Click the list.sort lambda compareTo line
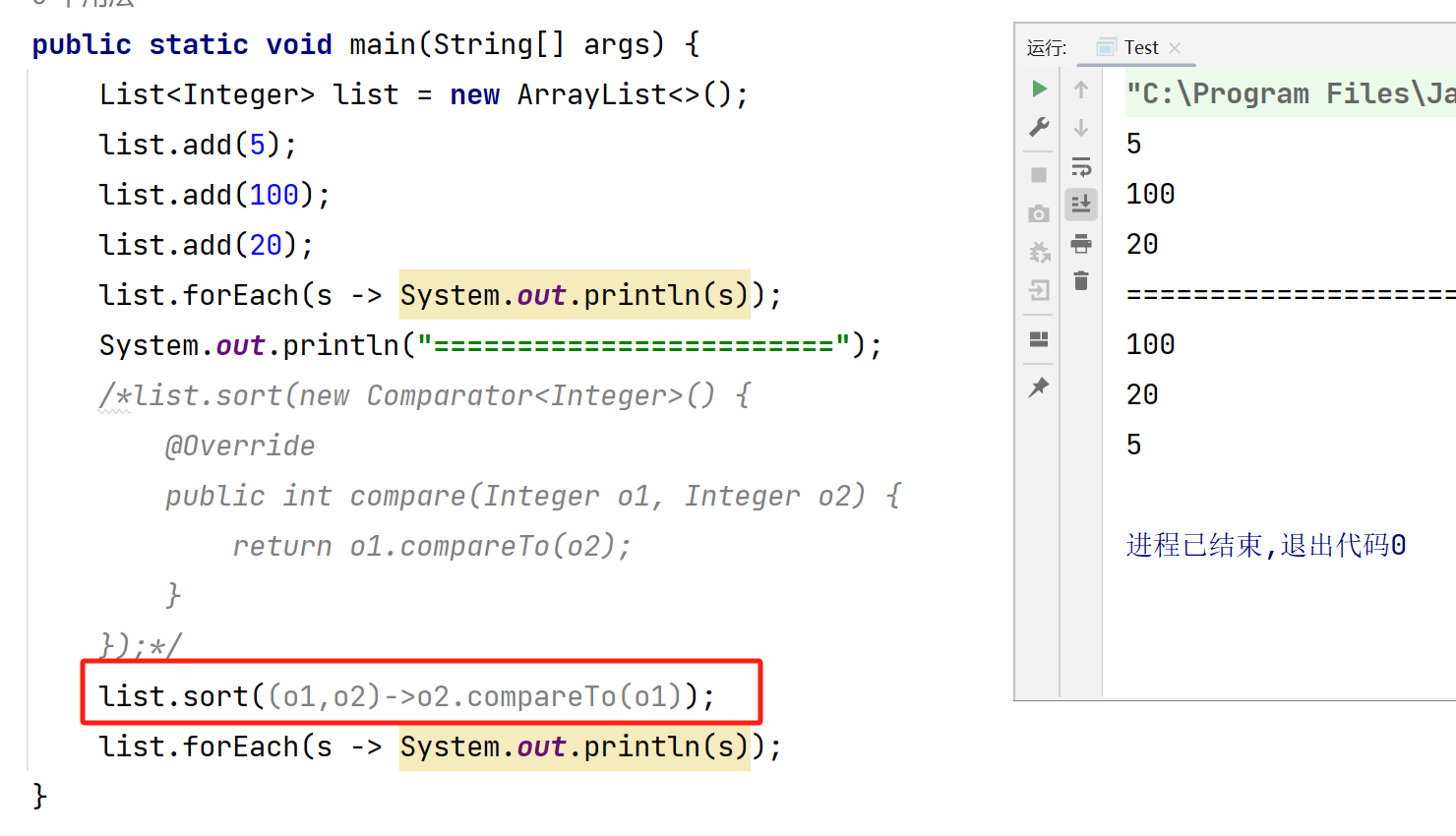 (407, 697)
